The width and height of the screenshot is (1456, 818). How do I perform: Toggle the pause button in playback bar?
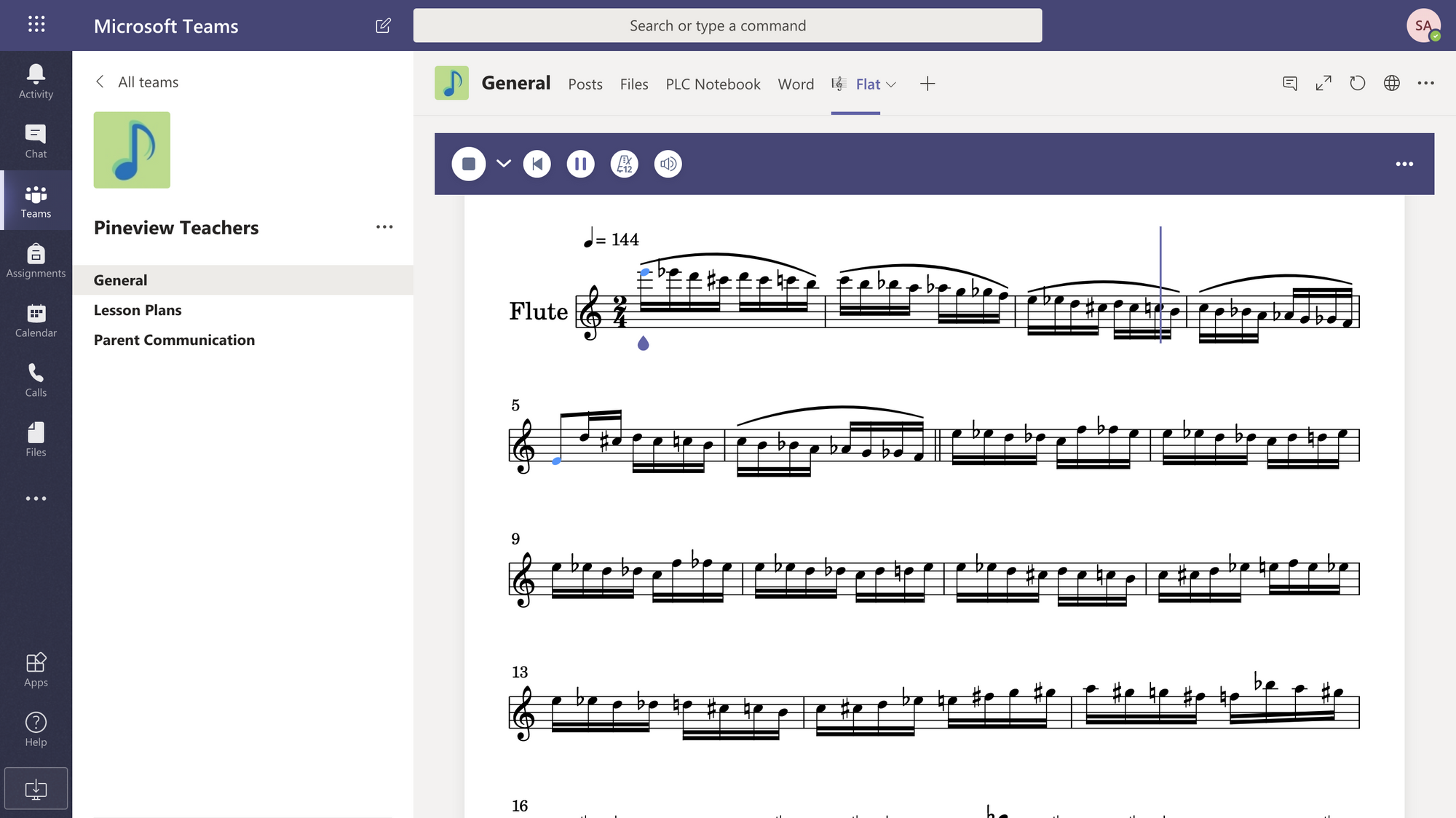coord(580,164)
